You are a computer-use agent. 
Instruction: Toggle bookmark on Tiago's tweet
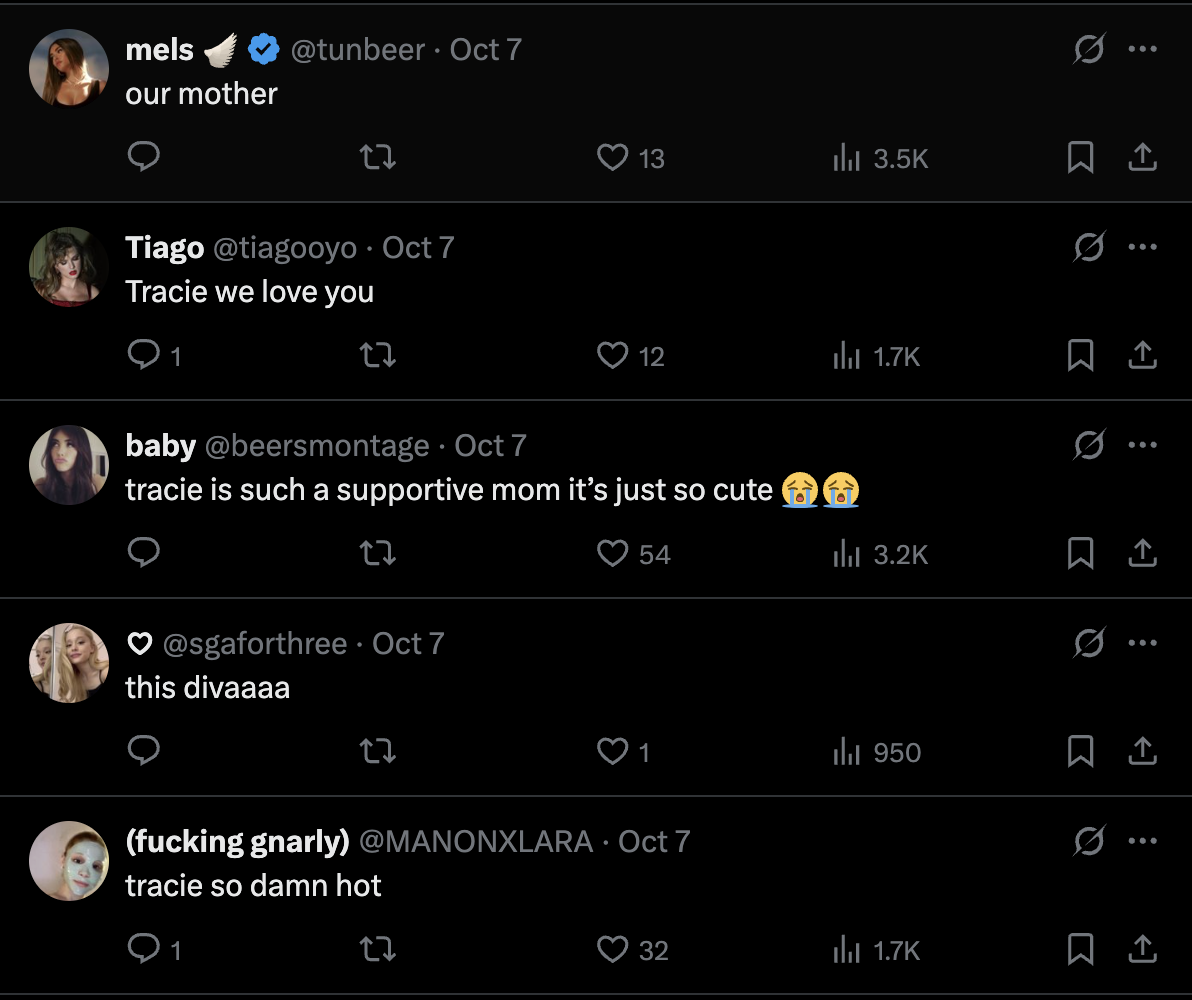pos(1080,355)
